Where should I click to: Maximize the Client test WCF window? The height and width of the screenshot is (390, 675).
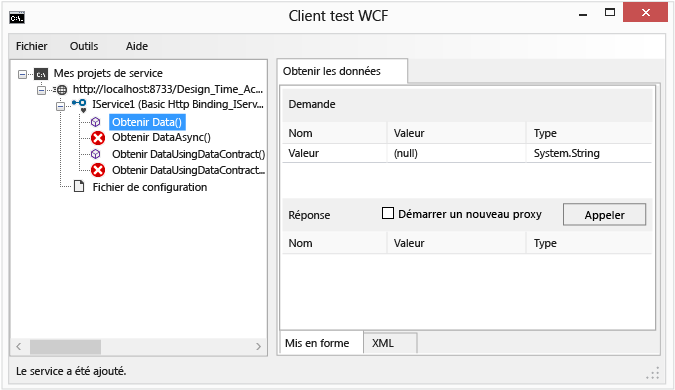610,13
